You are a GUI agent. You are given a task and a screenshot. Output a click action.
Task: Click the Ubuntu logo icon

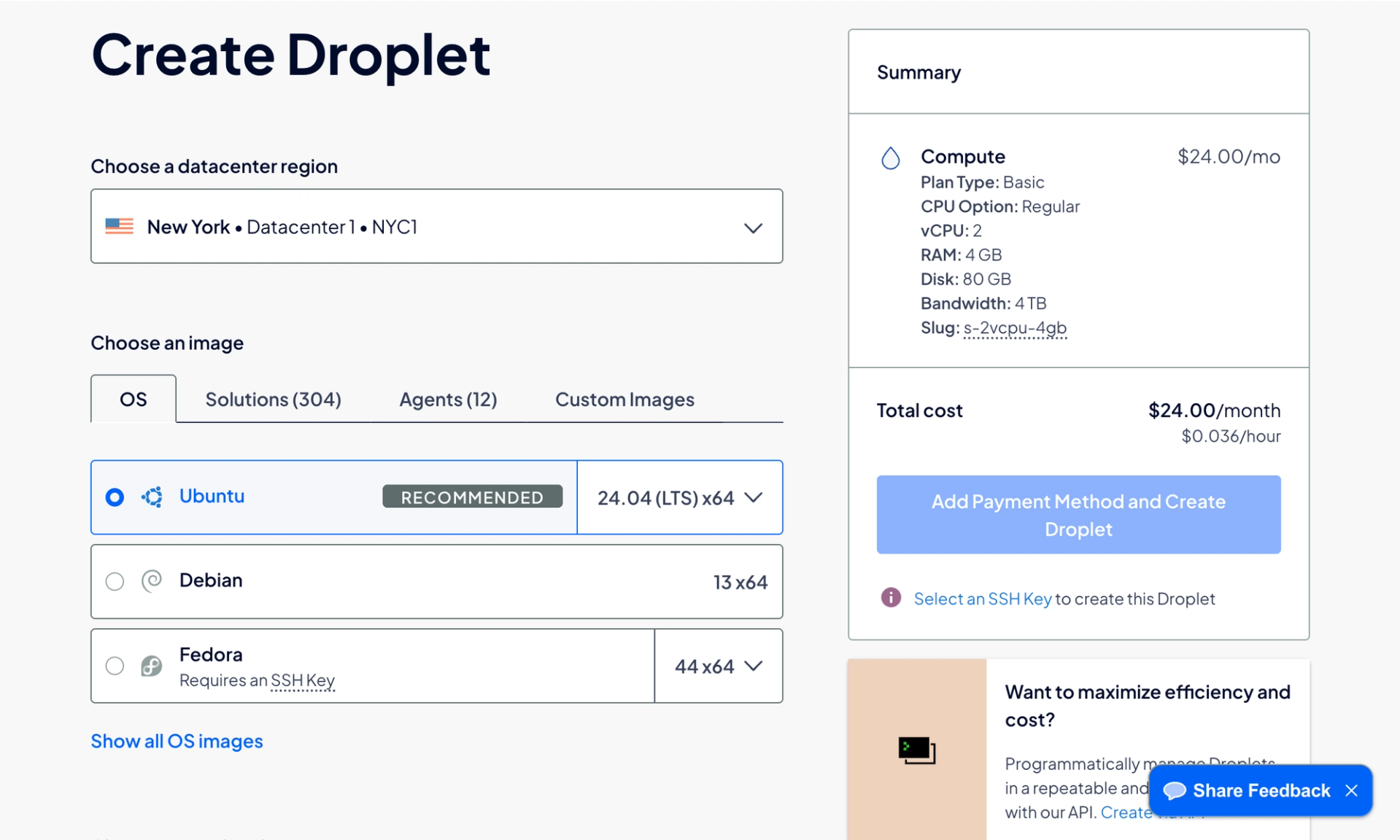coord(152,497)
